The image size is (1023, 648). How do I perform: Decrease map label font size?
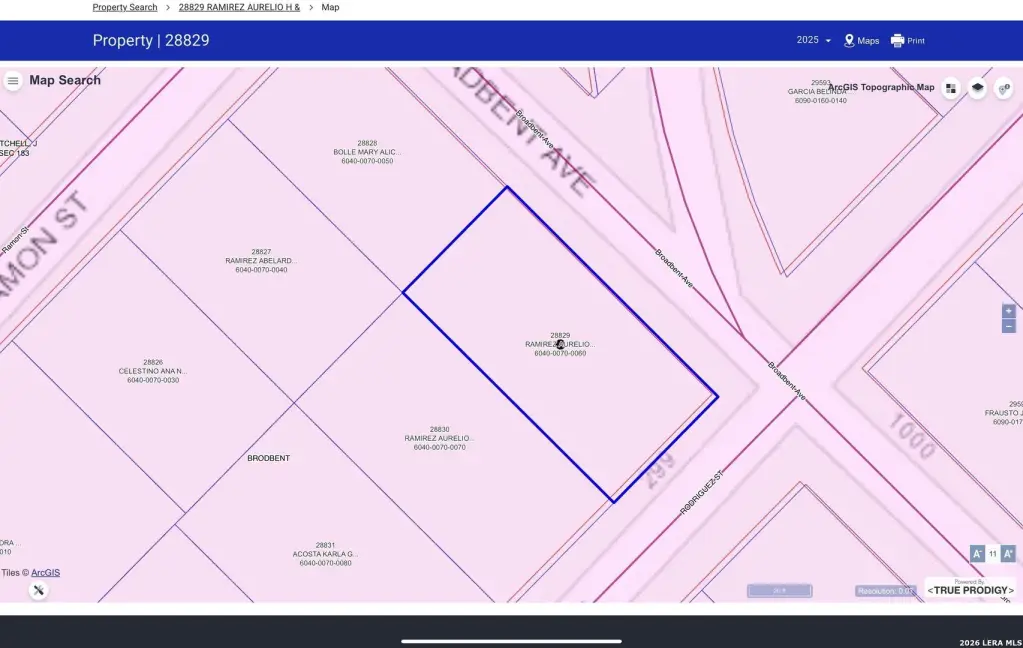click(x=977, y=554)
